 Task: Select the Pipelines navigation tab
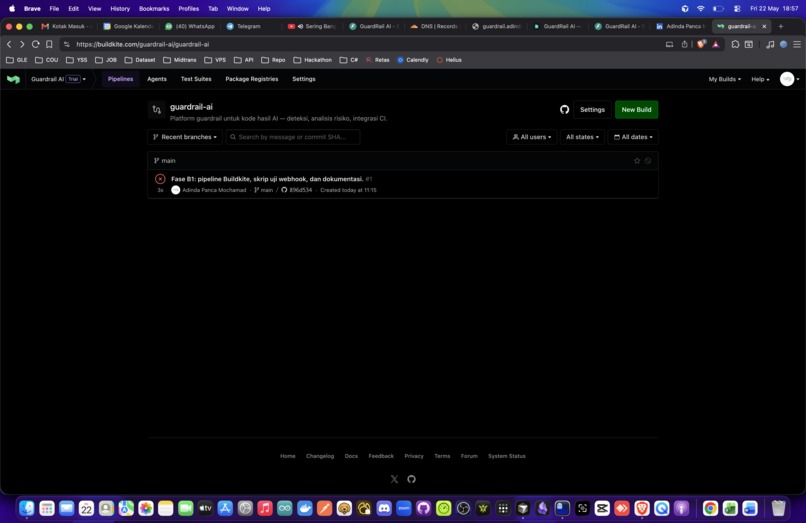(120, 79)
